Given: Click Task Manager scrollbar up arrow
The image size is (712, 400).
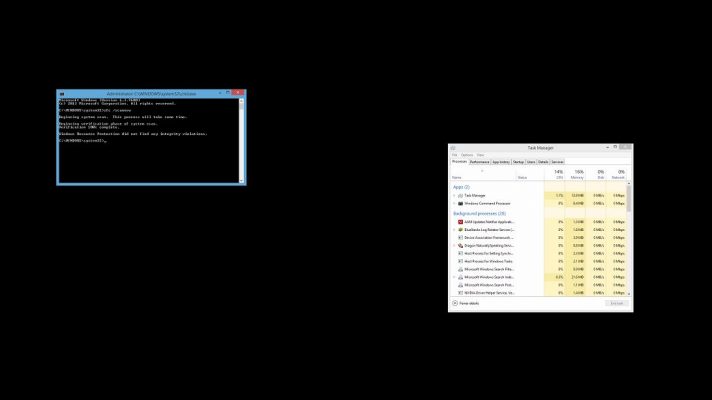Looking at the screenshot, I should point(629,183).
